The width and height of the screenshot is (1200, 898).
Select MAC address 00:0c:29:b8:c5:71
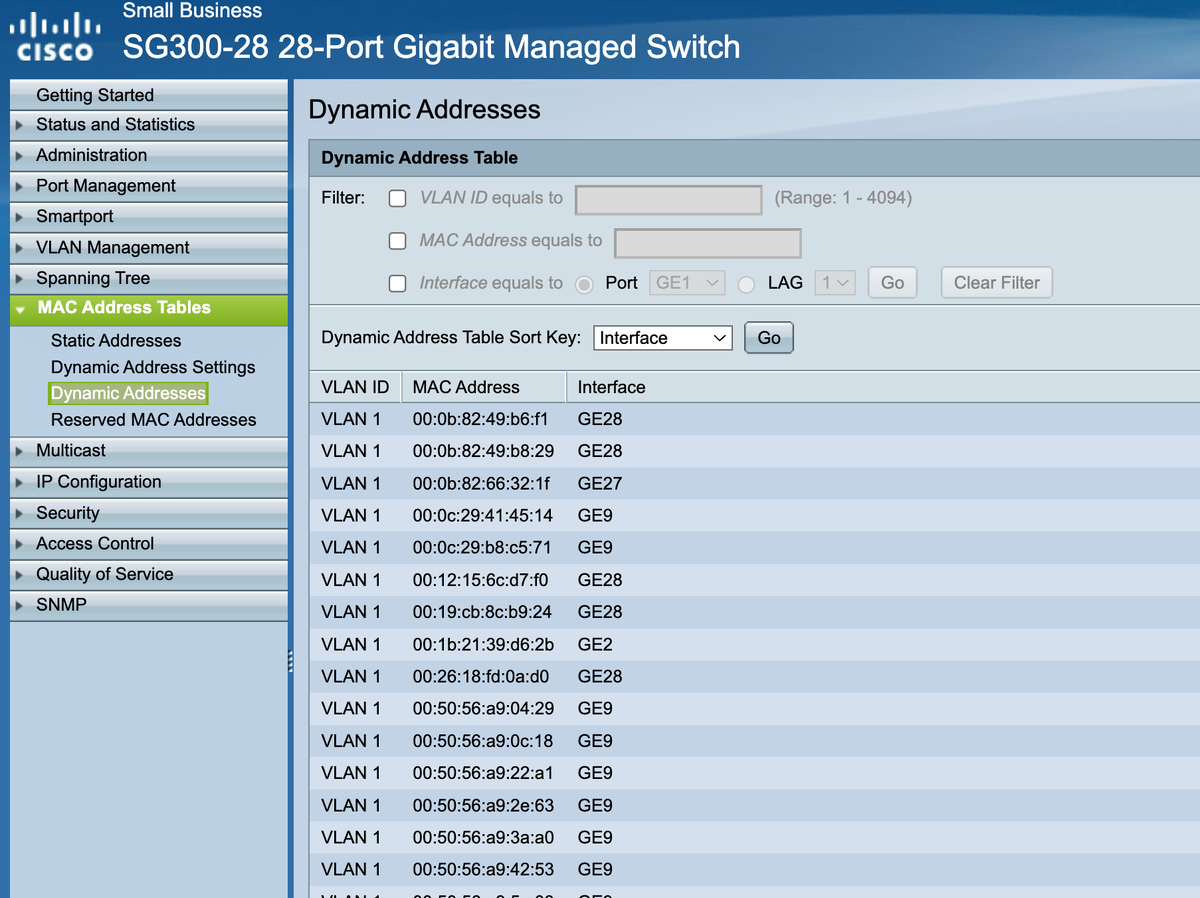(x=482, y=547)
